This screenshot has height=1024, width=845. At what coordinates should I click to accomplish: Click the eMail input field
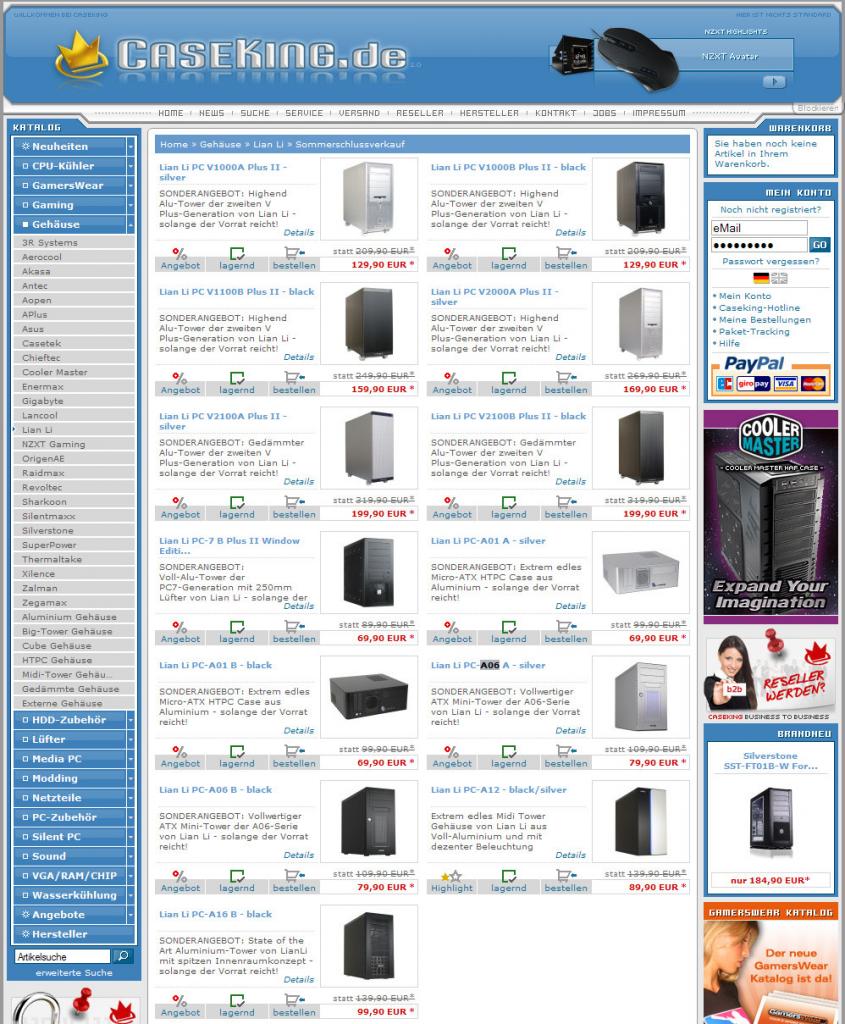[759, 228]
